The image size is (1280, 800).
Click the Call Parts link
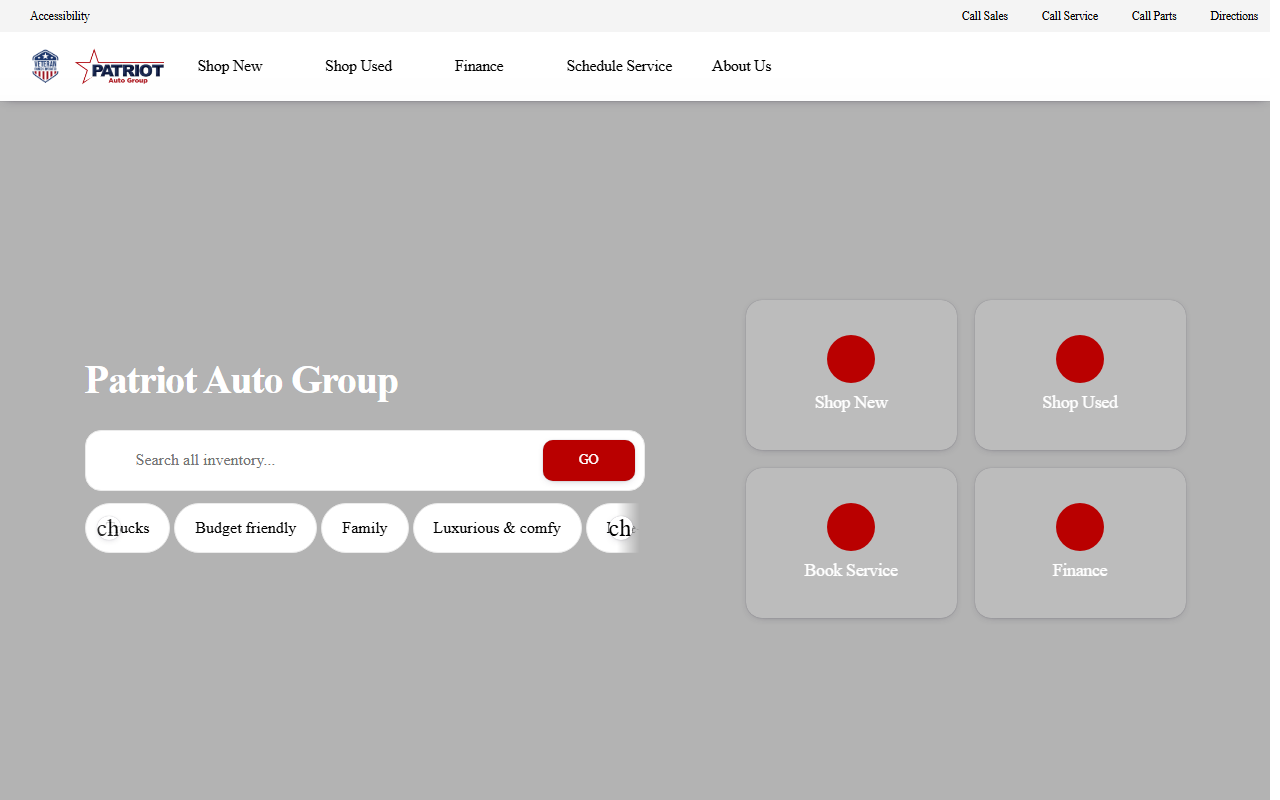tap(1154, 16)
